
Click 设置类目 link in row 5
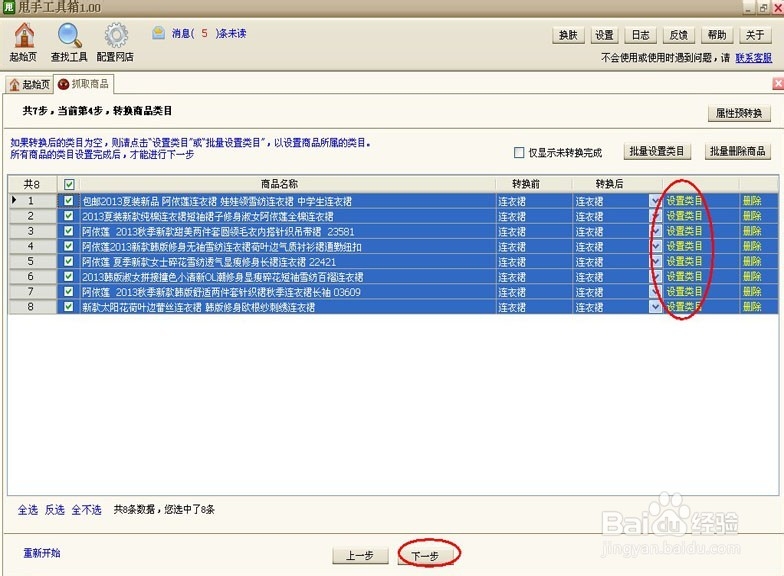(684, 261)
